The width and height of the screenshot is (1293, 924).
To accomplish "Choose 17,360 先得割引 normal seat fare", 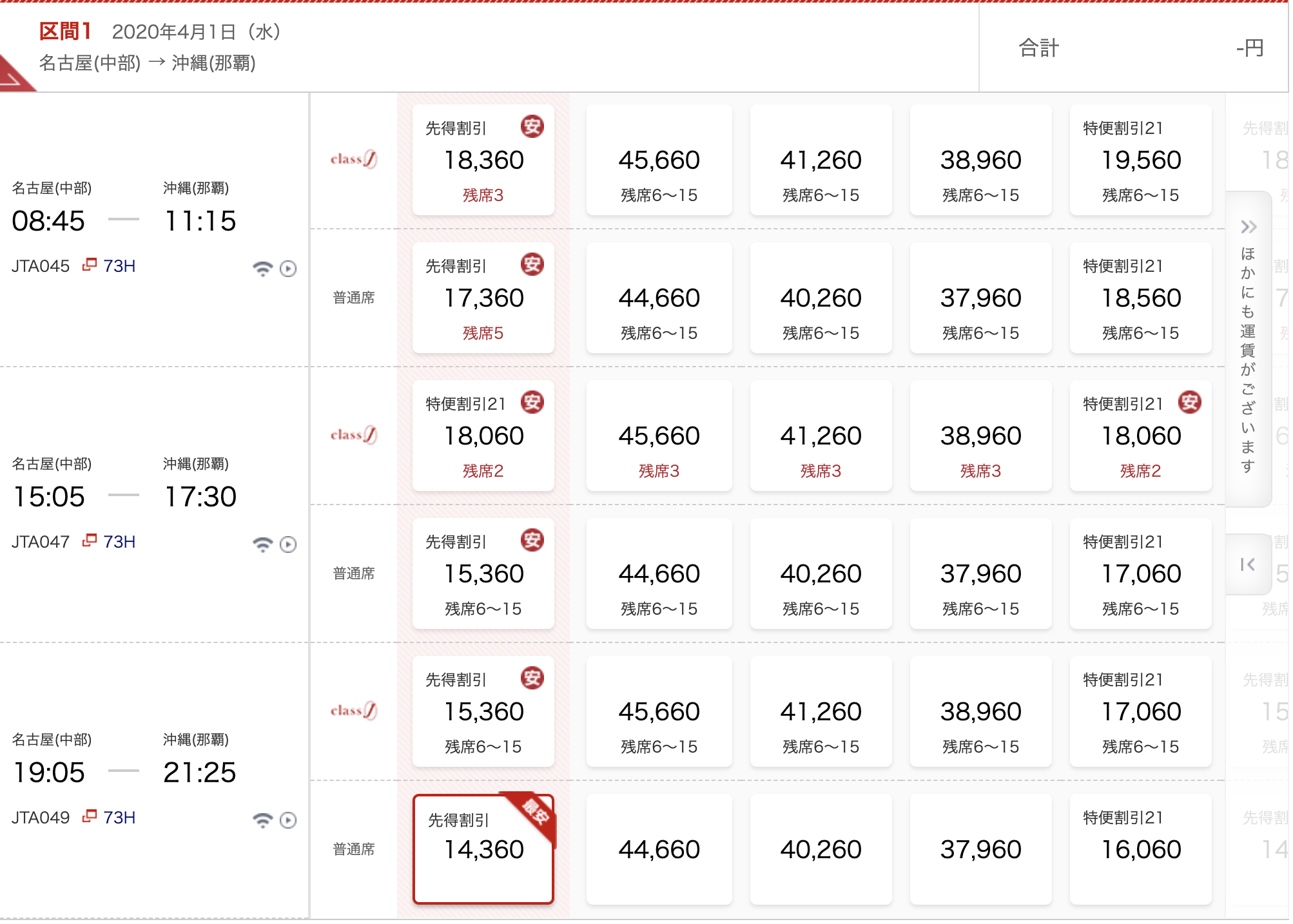I will 483,298.
